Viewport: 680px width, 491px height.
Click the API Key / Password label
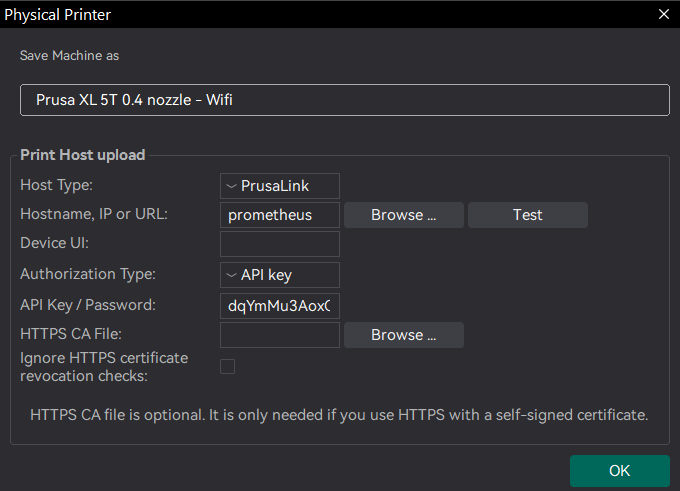coord(87,305)
